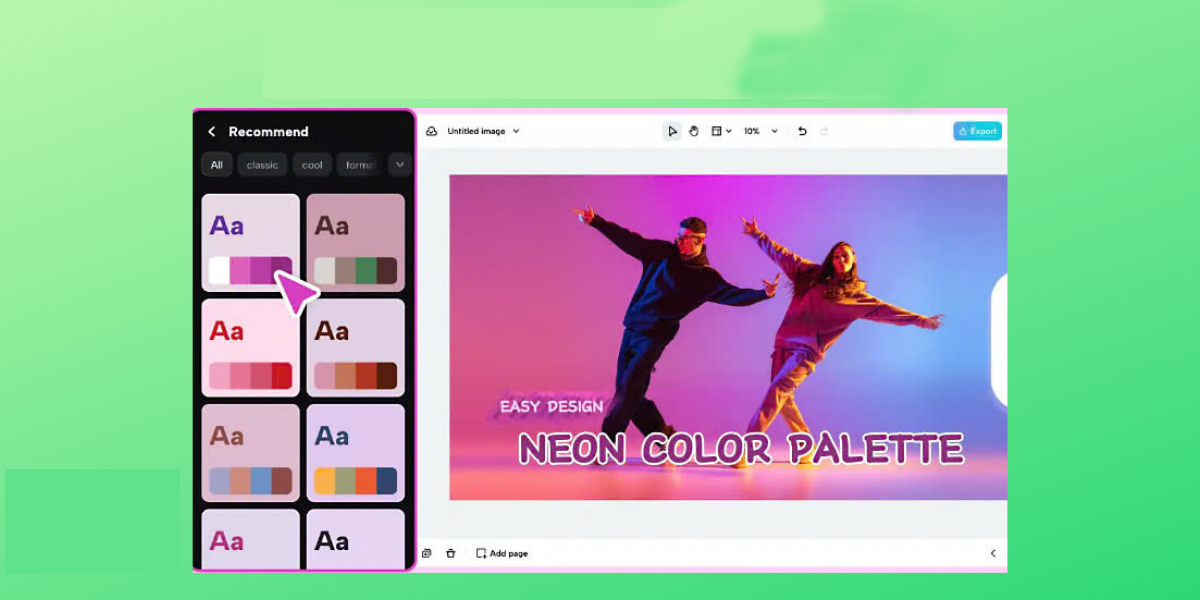Viewport: 1200px width, 600px height.
Task: Select the pointer tool in top toolbar
Action: tap(672, 131)
